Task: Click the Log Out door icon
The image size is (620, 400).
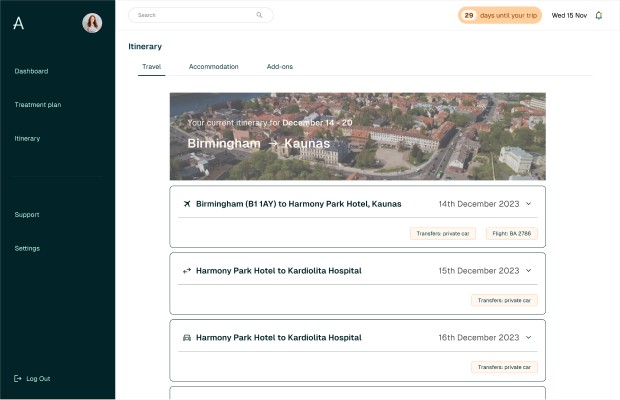Action: point(18,379)
